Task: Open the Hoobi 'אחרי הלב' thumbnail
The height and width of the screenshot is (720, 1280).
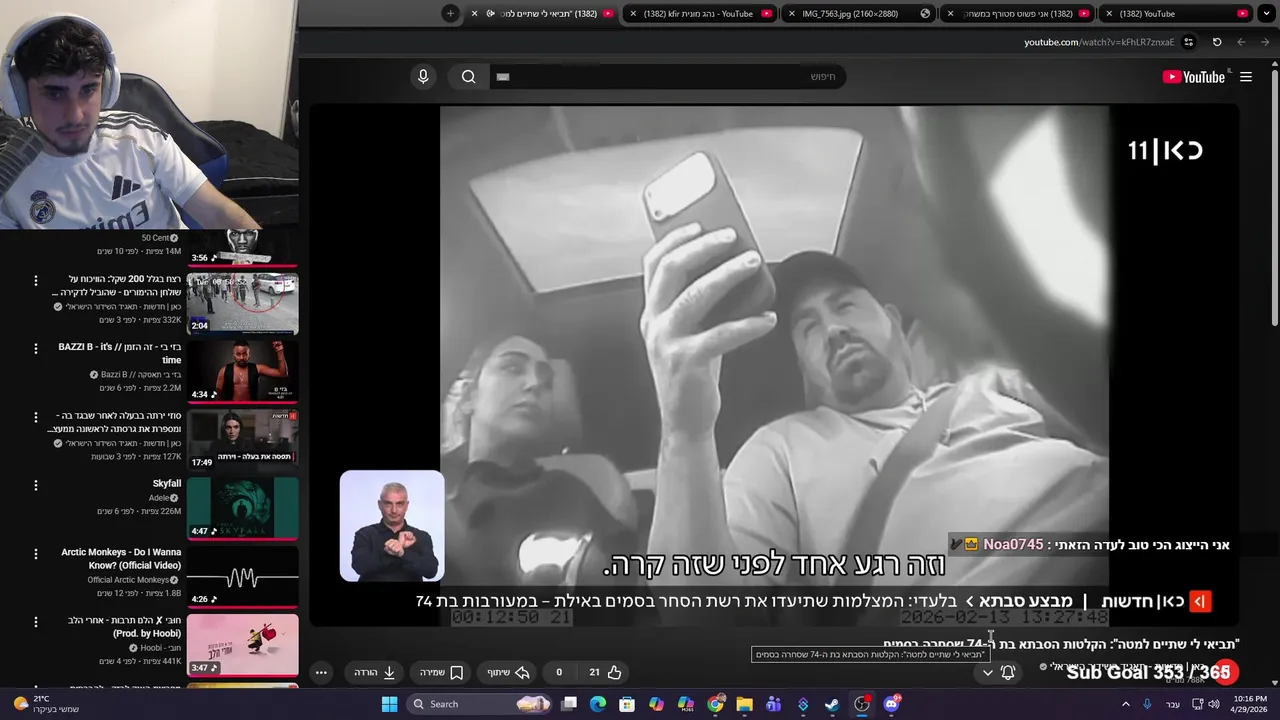Action: click(x=243, y=646)
